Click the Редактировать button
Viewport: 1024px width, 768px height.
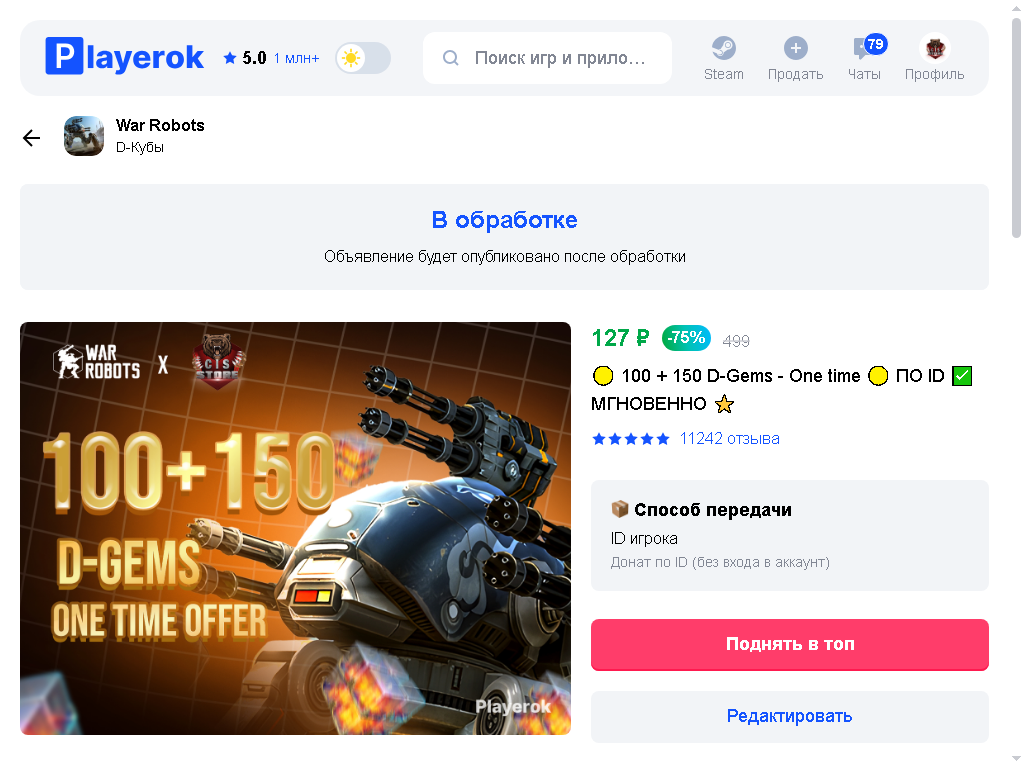790,716
